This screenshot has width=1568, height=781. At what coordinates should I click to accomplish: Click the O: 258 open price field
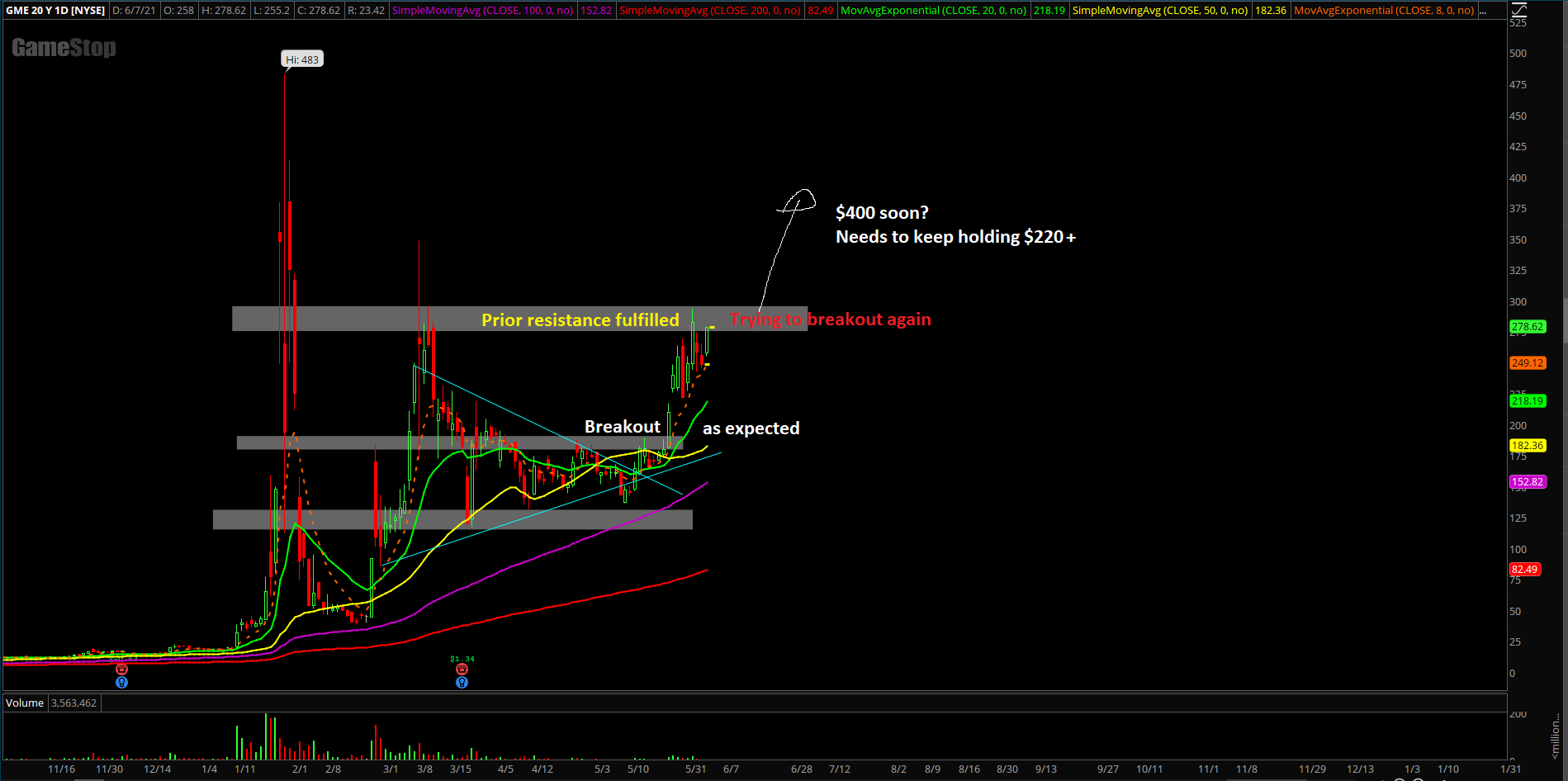(179, 11)
